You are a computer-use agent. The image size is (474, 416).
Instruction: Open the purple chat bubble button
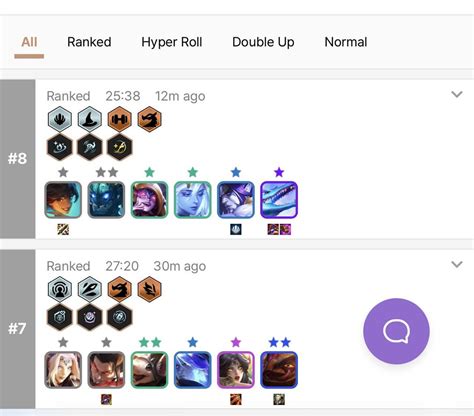(x=396, y=331)
